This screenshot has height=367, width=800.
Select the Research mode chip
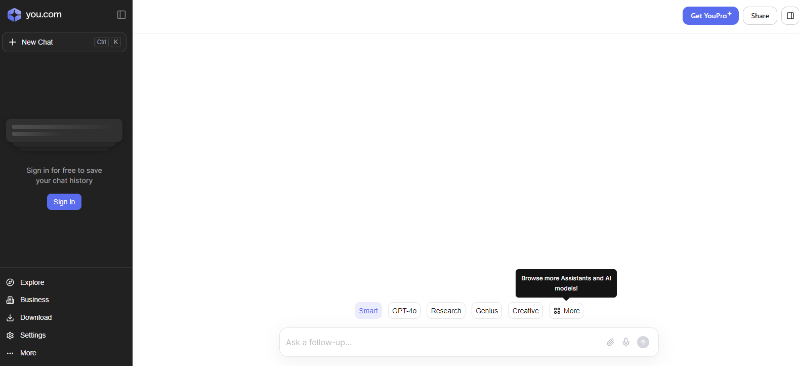[x=446, y=310]
